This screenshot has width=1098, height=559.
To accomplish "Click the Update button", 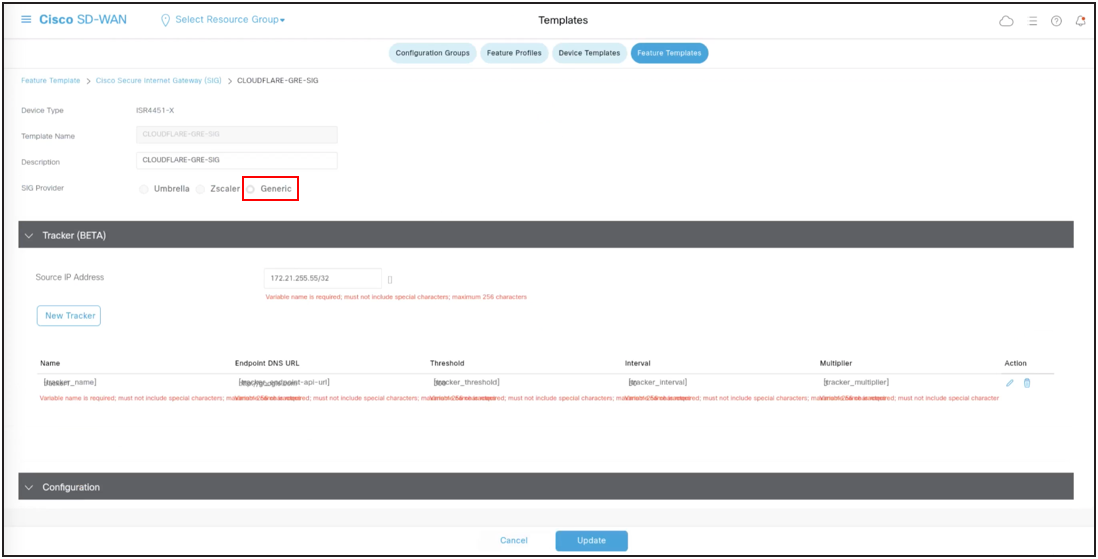I will tap(592, 541).
